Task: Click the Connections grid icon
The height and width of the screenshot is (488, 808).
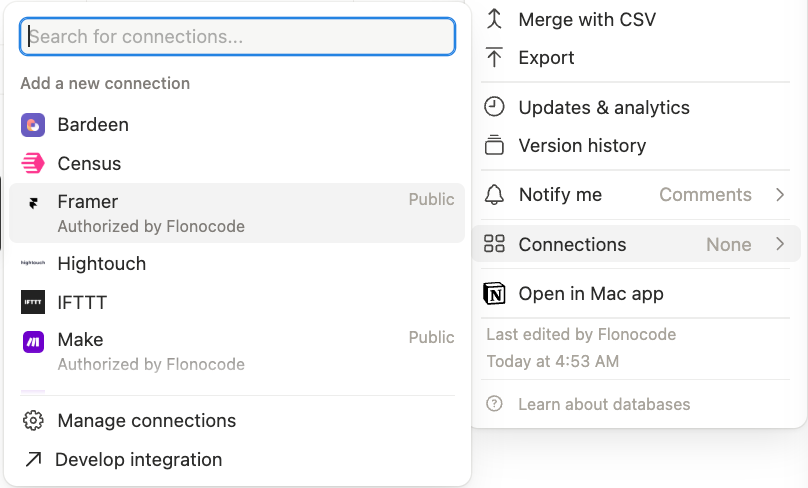Action: [494, 244]
